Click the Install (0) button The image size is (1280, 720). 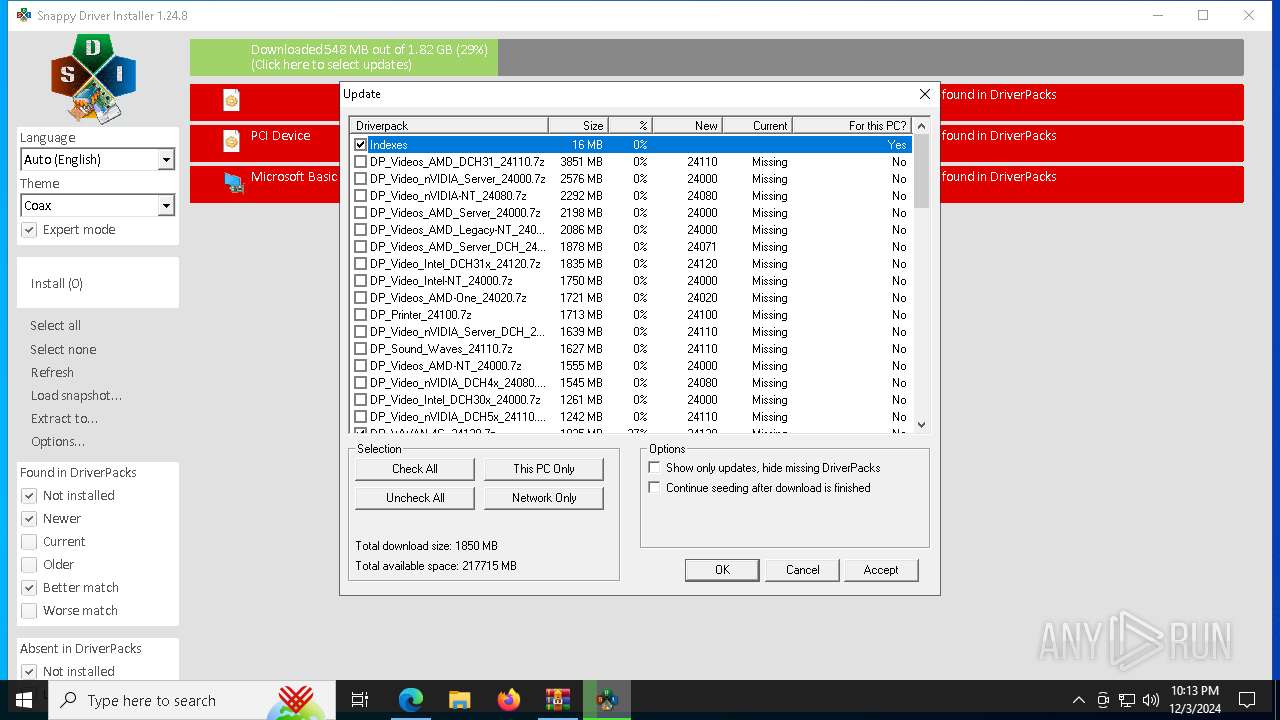(x=97, y=284)
